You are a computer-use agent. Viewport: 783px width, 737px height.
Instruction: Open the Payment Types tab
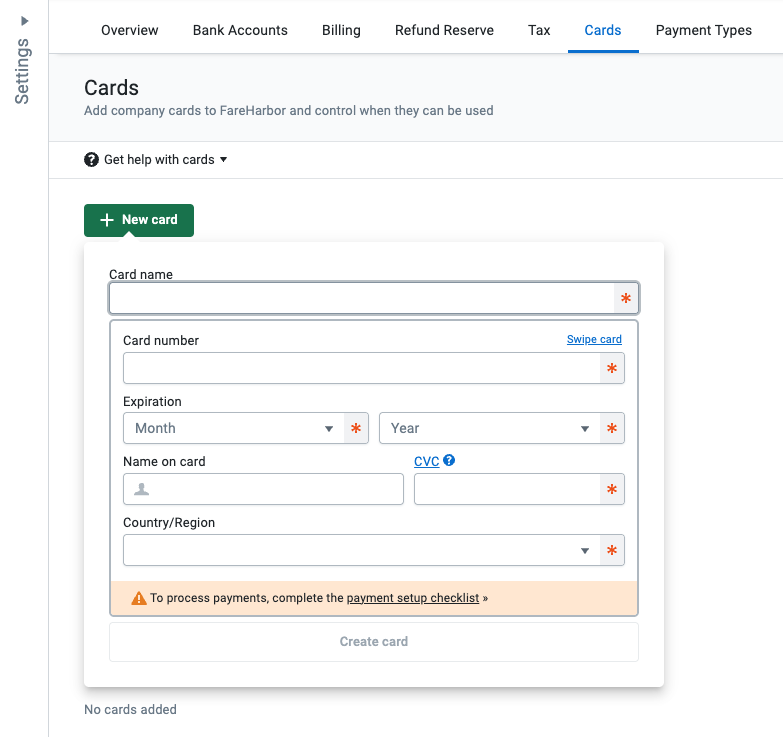click(703, 30)
